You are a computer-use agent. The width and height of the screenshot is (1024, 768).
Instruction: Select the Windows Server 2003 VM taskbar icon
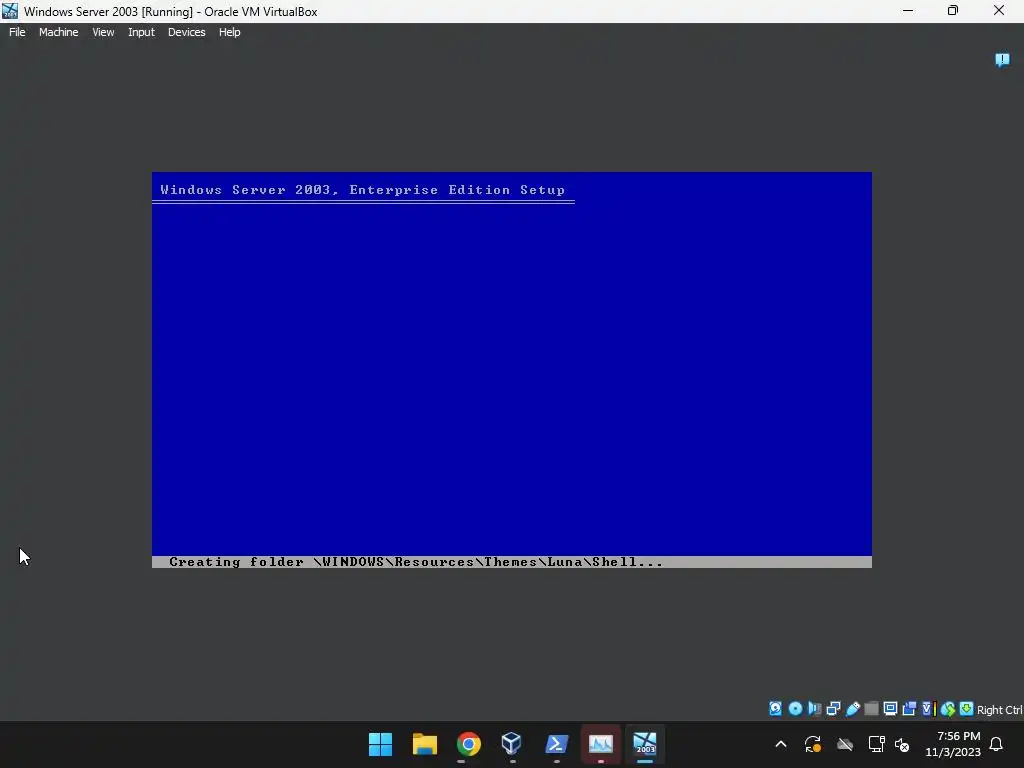pyautogui.click(x=645, y=744)
